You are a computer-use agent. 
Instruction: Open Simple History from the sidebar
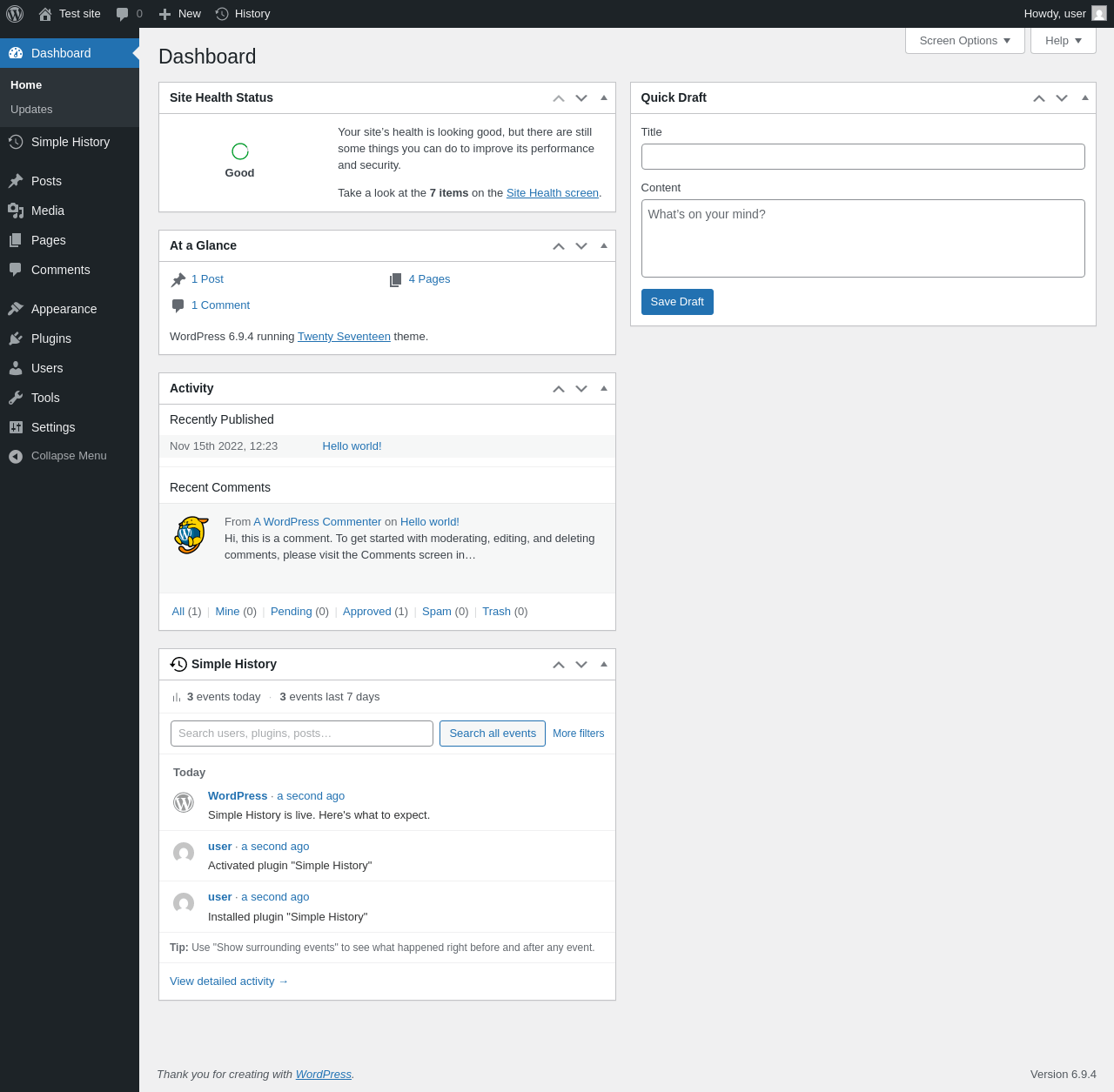[x=70, y=142]
